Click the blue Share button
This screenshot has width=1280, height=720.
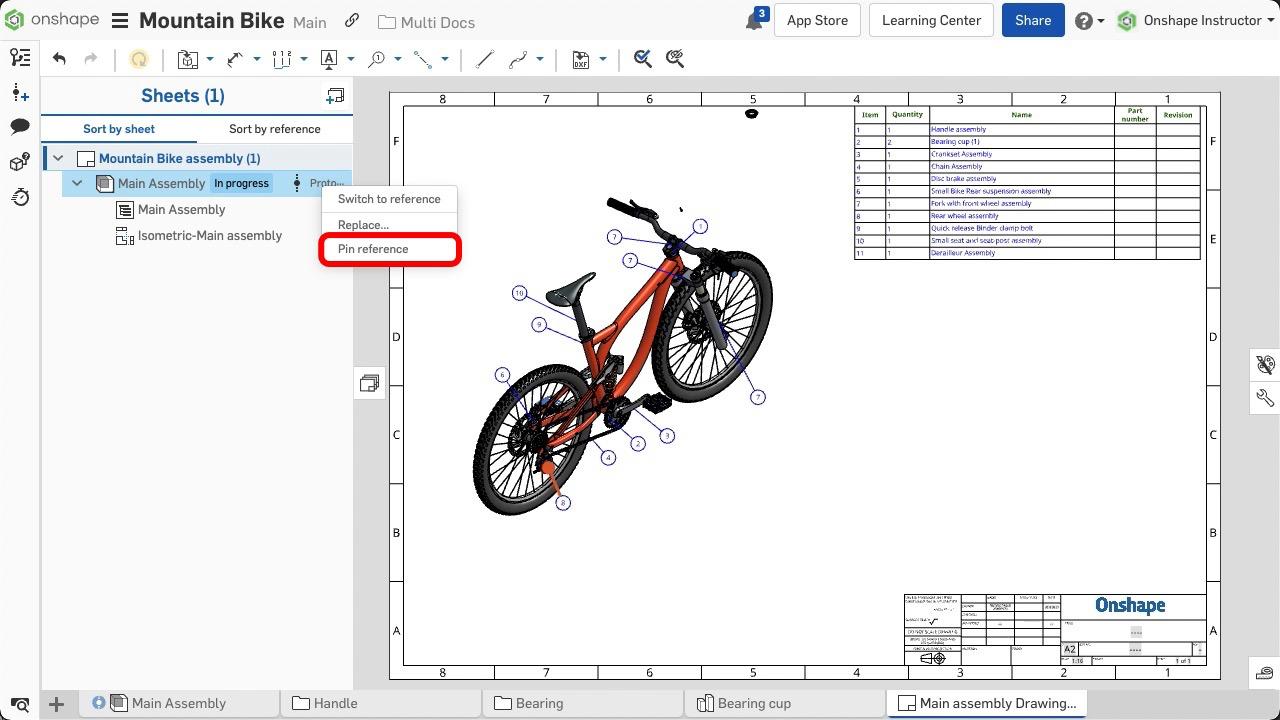[1032, 21]
